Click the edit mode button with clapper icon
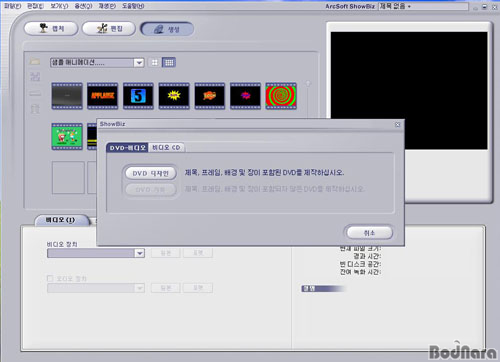The height and width of the screenshot is (362, 500). (x=109, y=29)
